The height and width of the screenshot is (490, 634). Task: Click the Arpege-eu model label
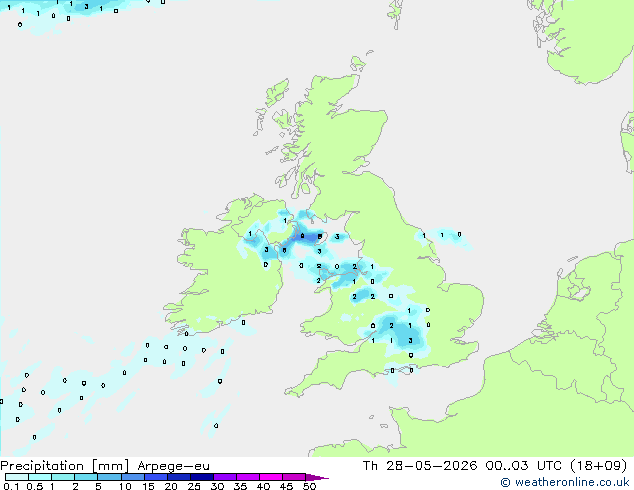click(173, 466)
